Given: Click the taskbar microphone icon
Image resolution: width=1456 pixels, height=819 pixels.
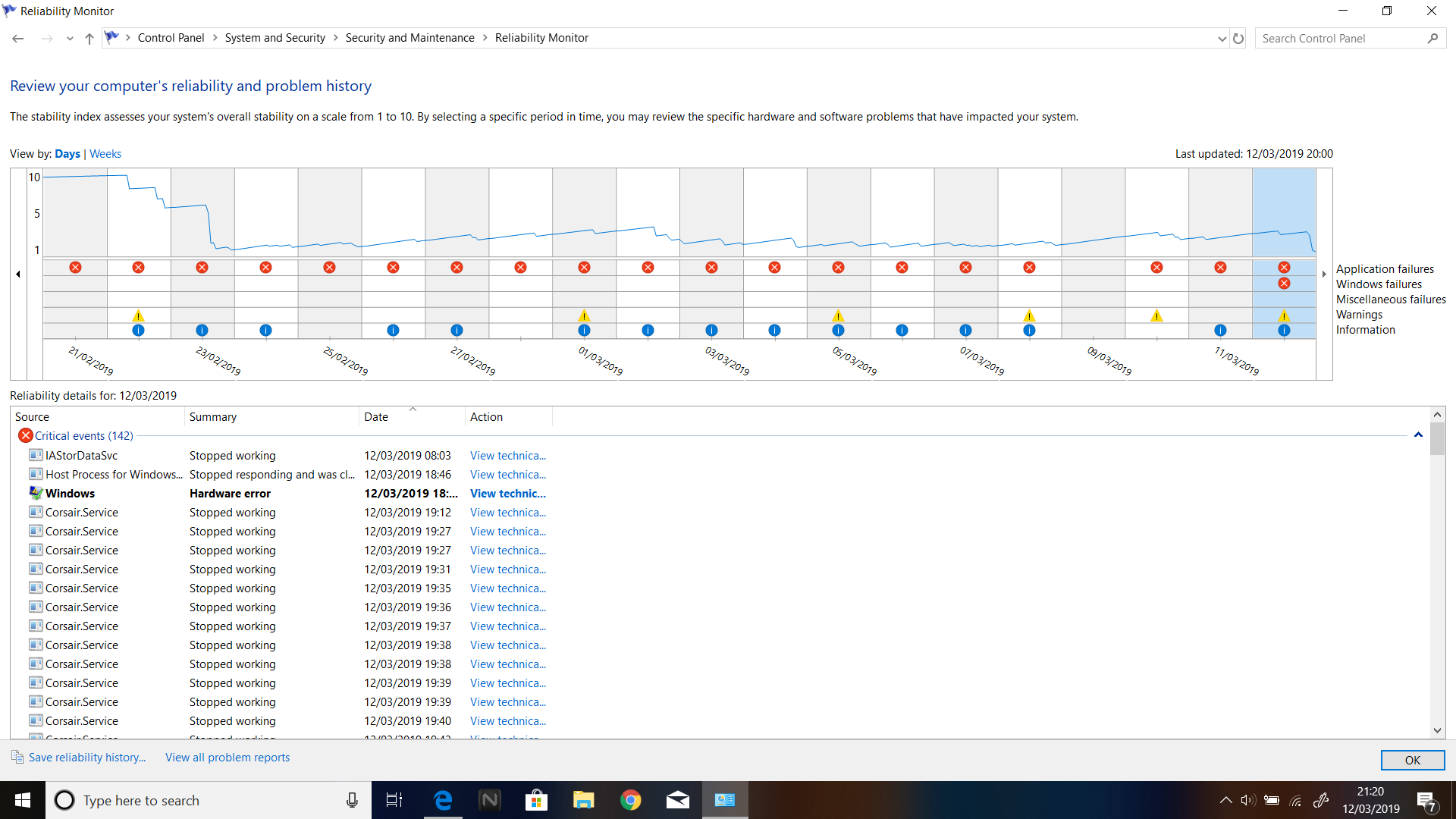Looking at the screenshot, I should tap(352, 800).
